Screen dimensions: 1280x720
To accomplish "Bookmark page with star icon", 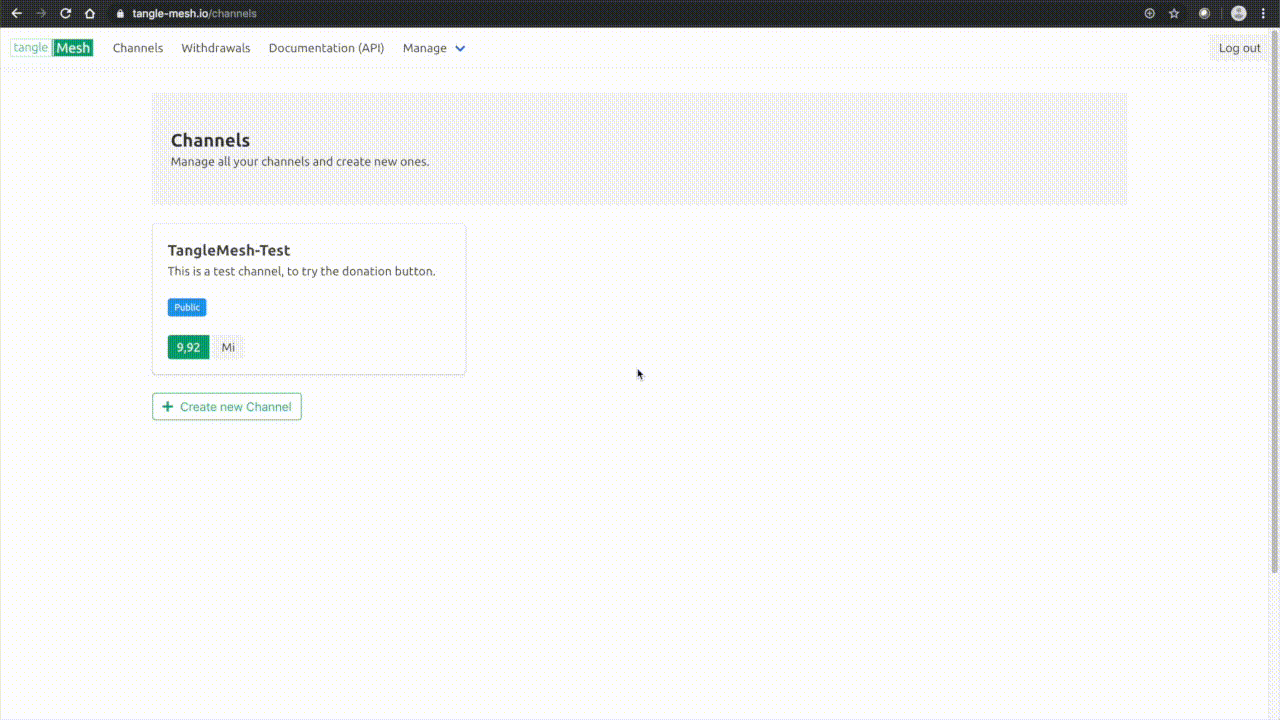I will click(1174, 14).
